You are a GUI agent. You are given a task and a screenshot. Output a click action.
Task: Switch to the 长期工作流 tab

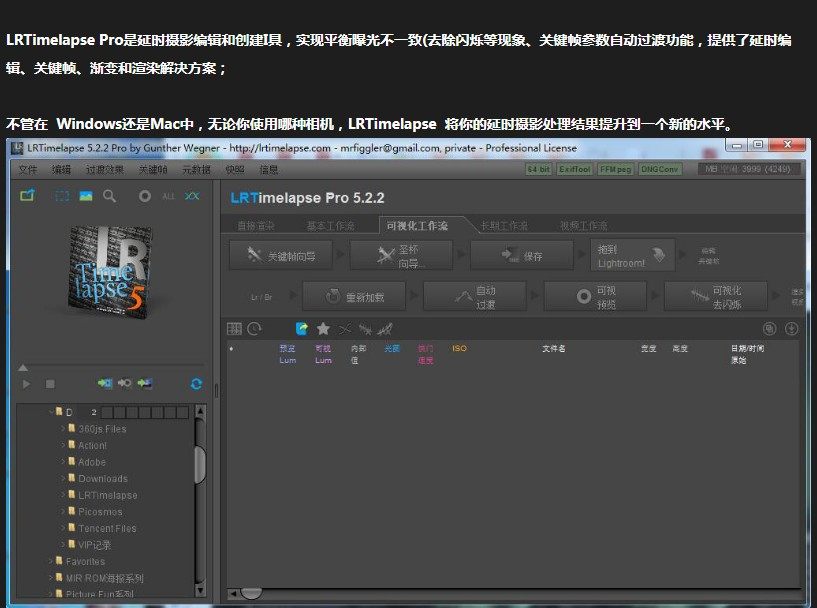(504, 226)
